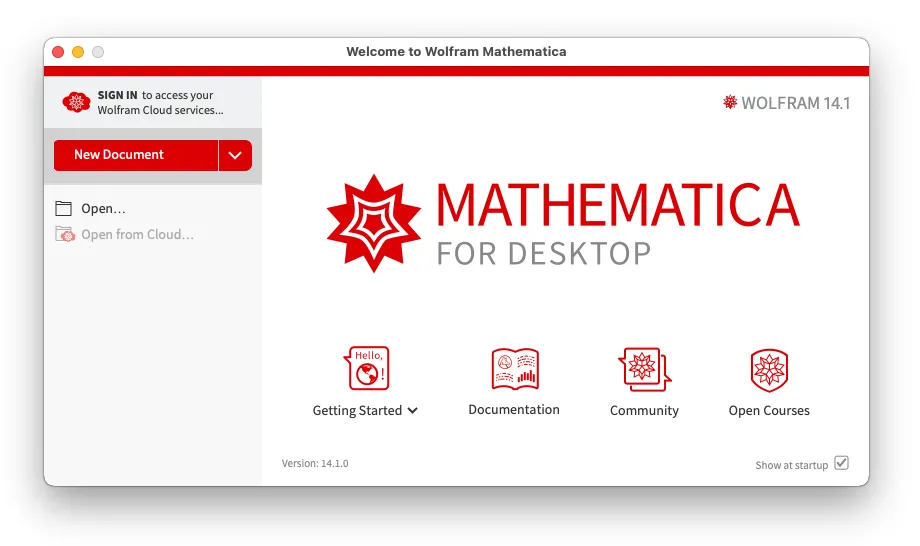
Task: Select Open from Cloud… option
Action: tap(137, 235)
